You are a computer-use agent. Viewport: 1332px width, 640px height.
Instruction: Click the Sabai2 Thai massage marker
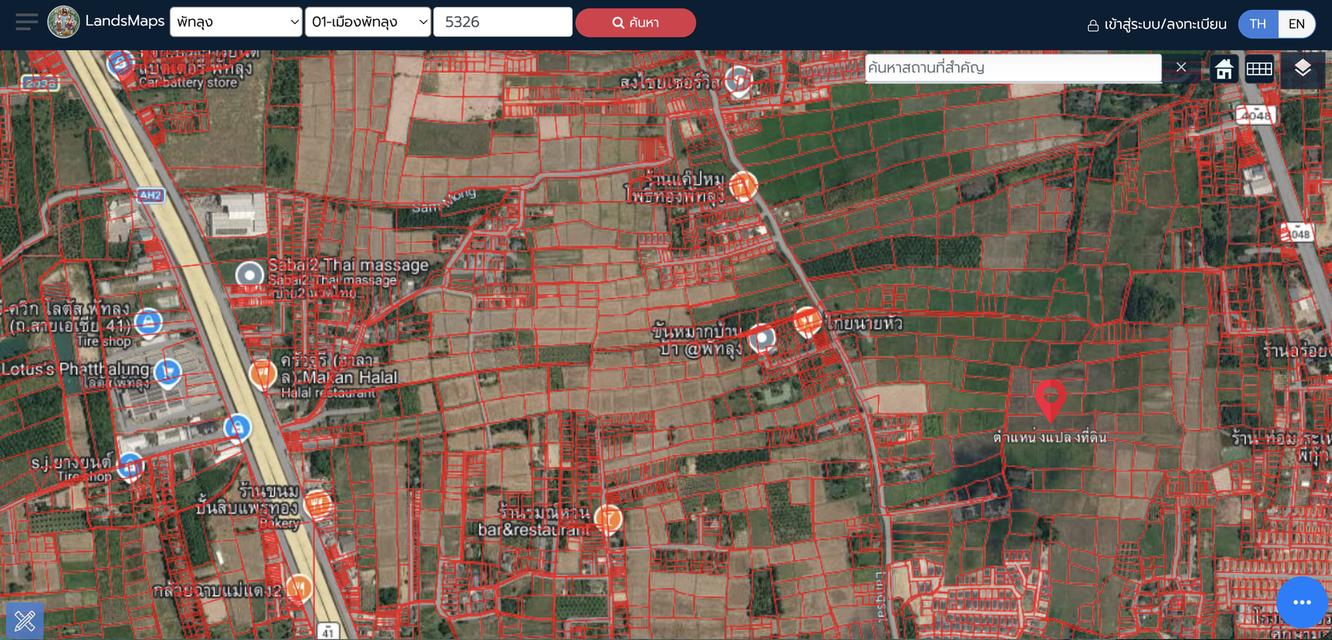point(249,274)
